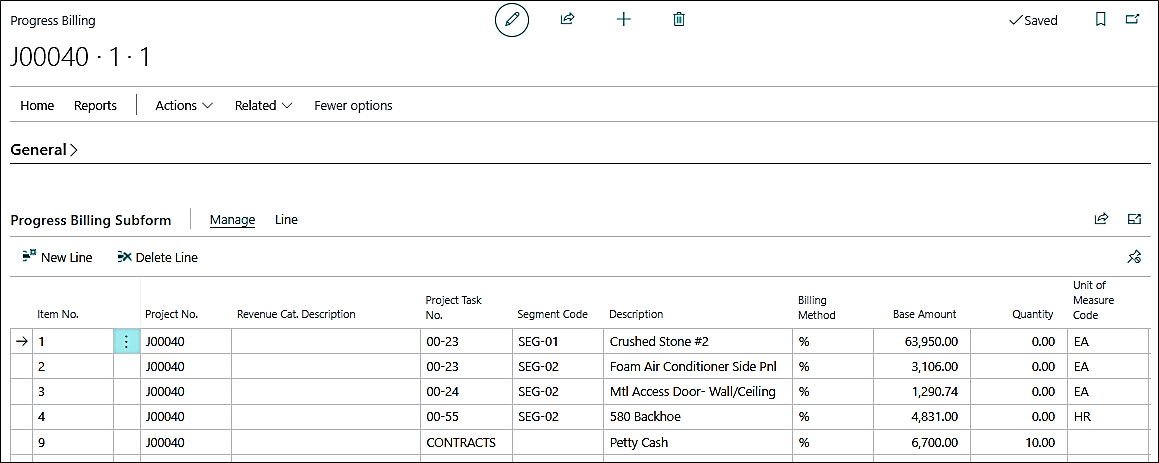Expand the subform to full screen icon
Screen dimensions: 1159x463
(1134, 219)
